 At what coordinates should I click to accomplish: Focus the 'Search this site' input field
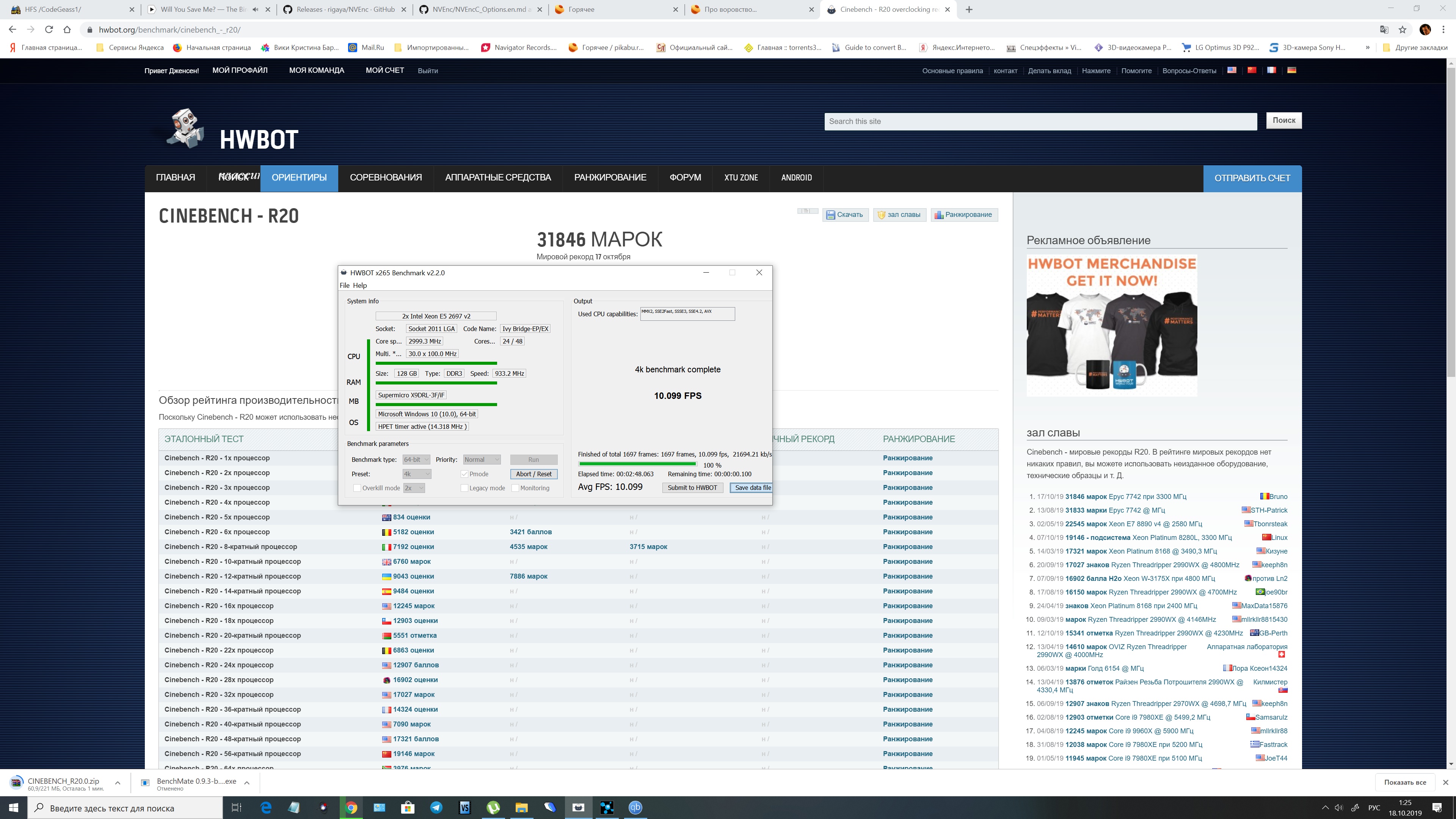pos(1040,121)
